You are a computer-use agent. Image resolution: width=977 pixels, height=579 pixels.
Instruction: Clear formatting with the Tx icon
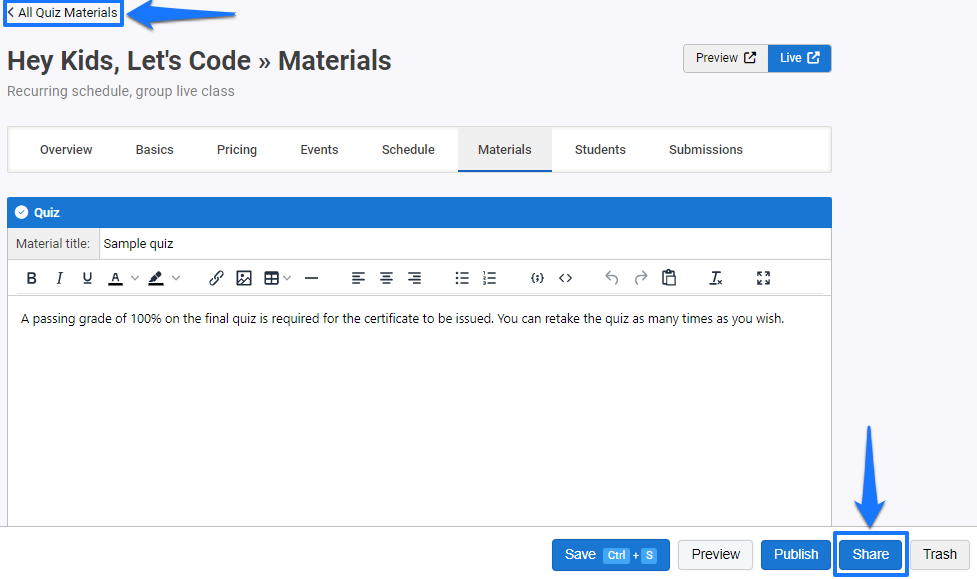(715, 277)
